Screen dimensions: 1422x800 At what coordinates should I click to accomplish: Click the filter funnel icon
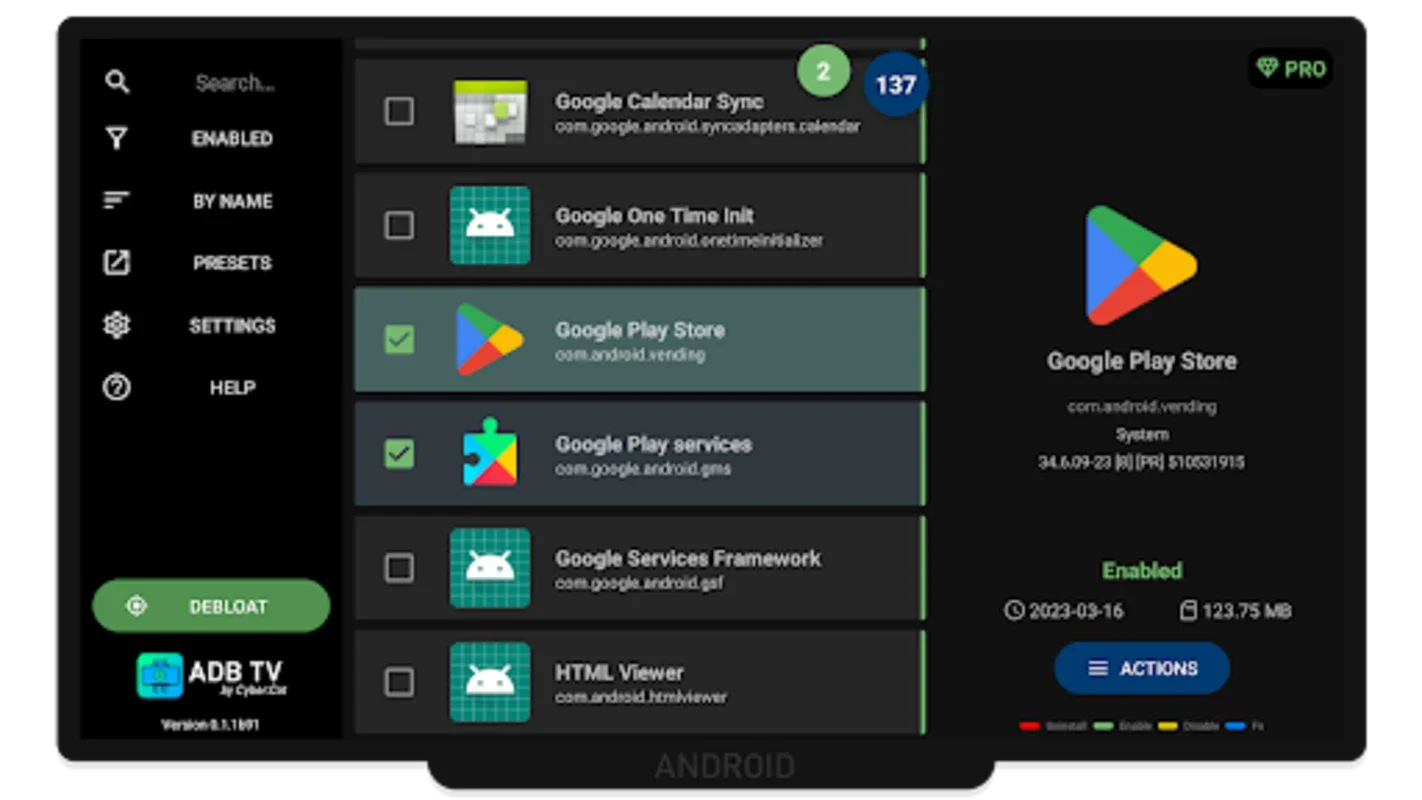click(117, 139)
